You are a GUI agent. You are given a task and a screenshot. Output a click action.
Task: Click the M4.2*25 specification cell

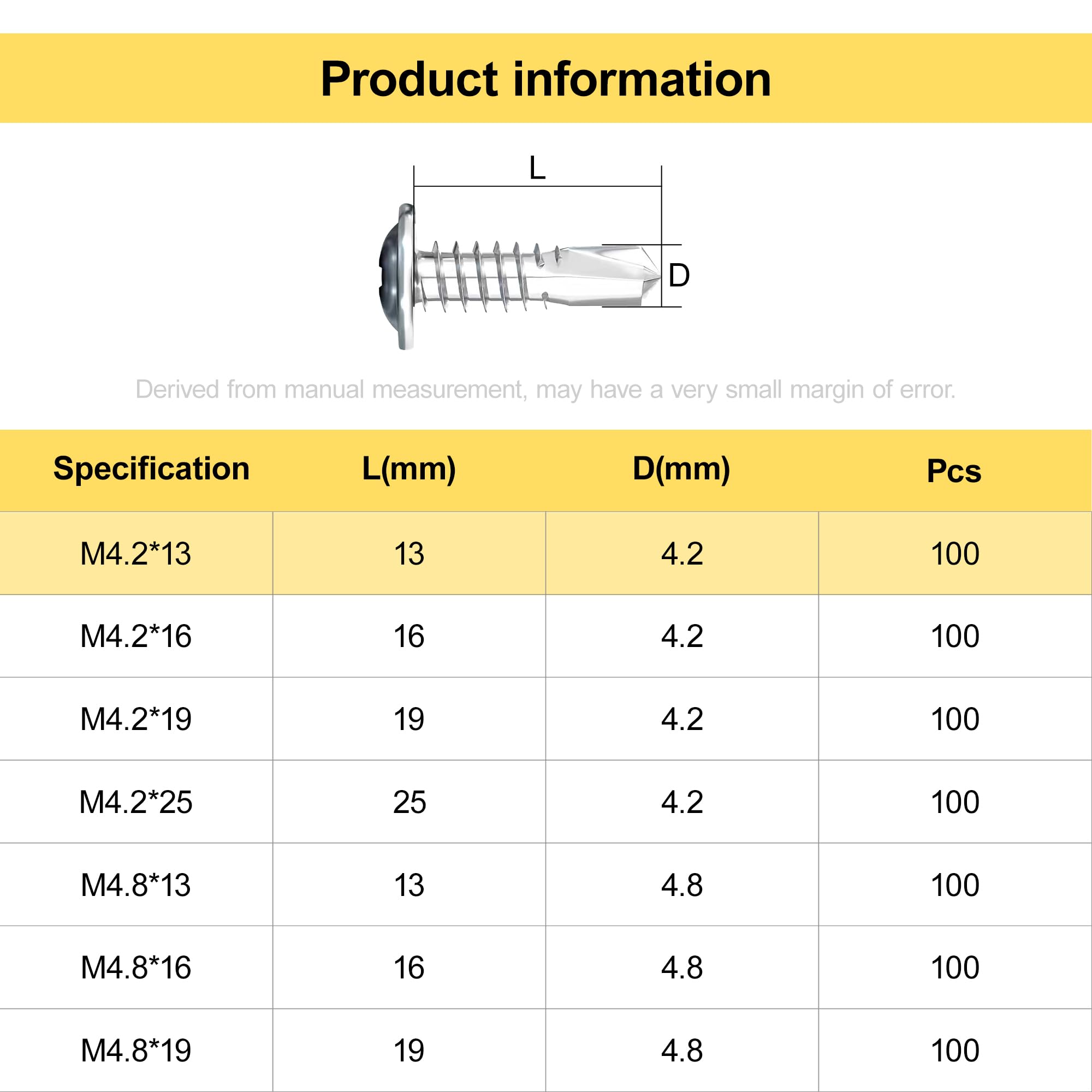[136, 802]
